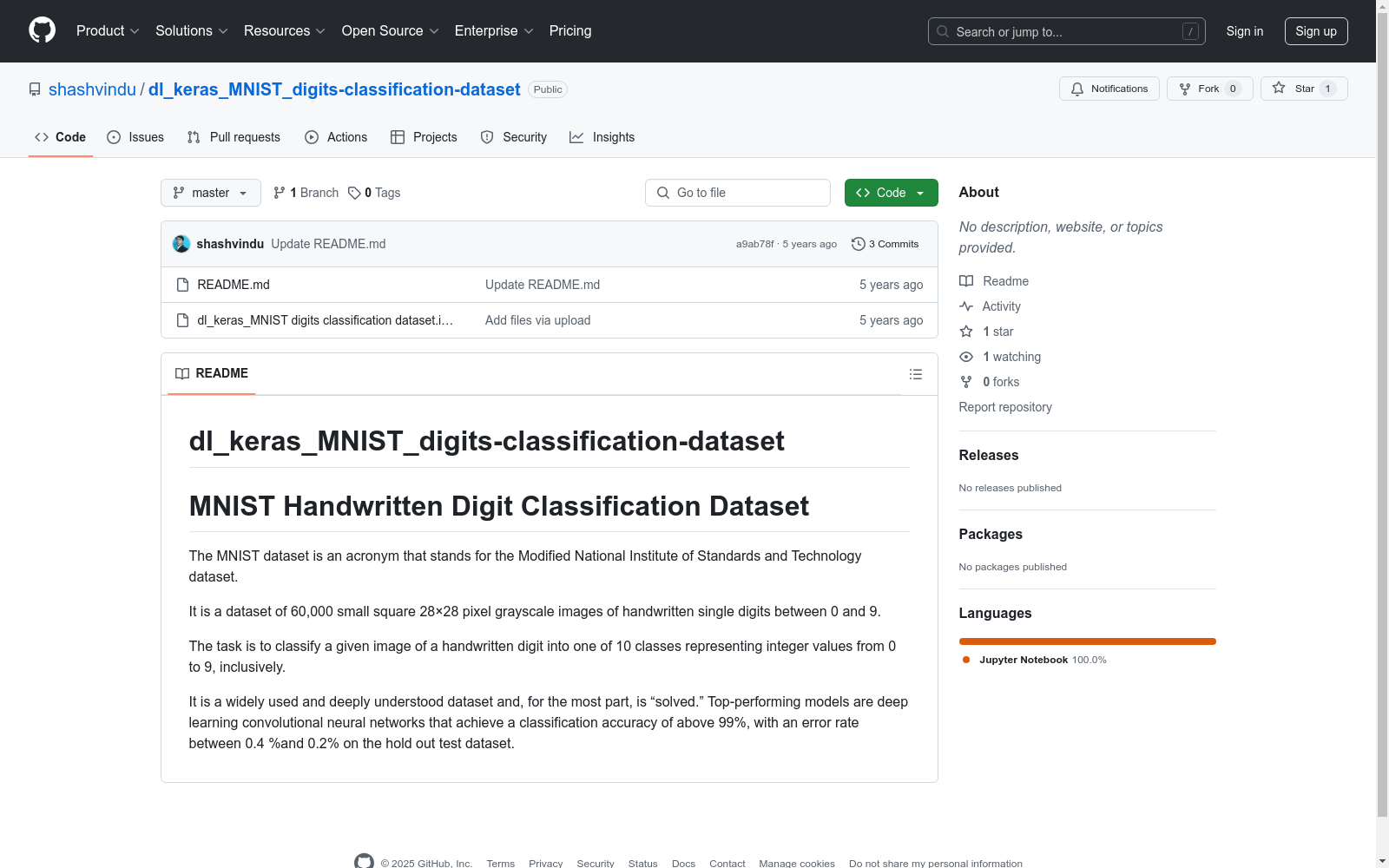Focus the Go to file input
Viewport: 1389px width, 868px height.
click(x=738, y=193)
